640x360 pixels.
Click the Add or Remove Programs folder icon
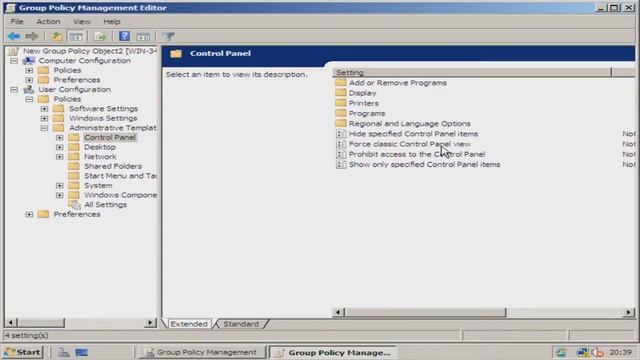tap(340, 82)
